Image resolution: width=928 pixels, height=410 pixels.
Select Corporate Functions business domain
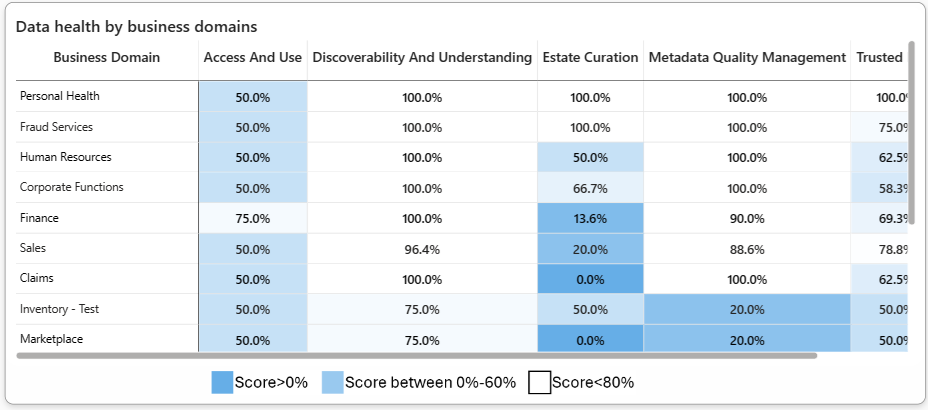click(73, 188)
